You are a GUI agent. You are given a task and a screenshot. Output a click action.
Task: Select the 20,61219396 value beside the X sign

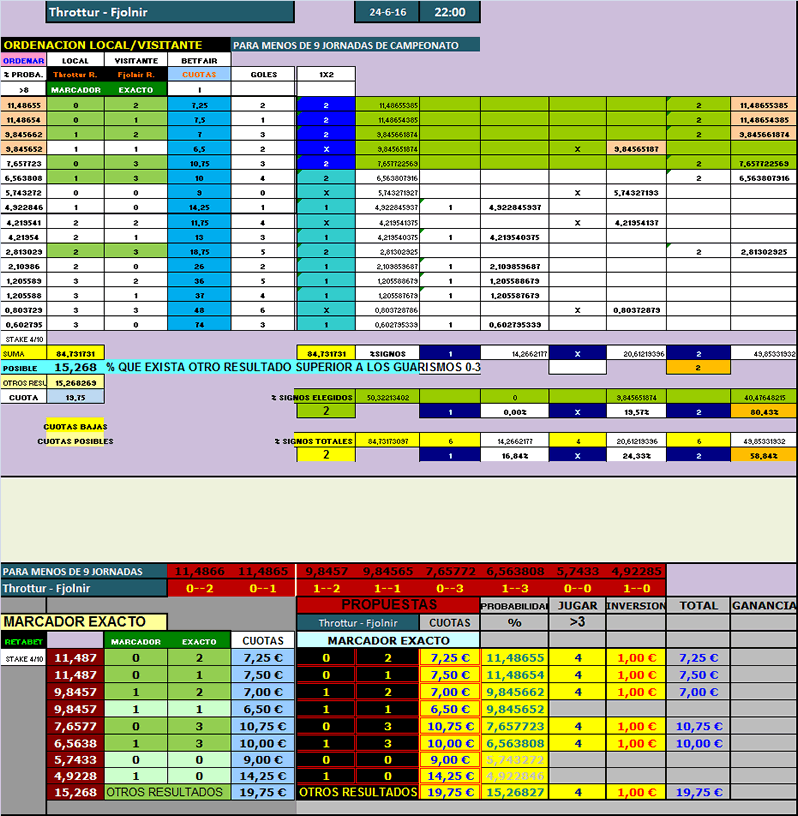[636, 353]
